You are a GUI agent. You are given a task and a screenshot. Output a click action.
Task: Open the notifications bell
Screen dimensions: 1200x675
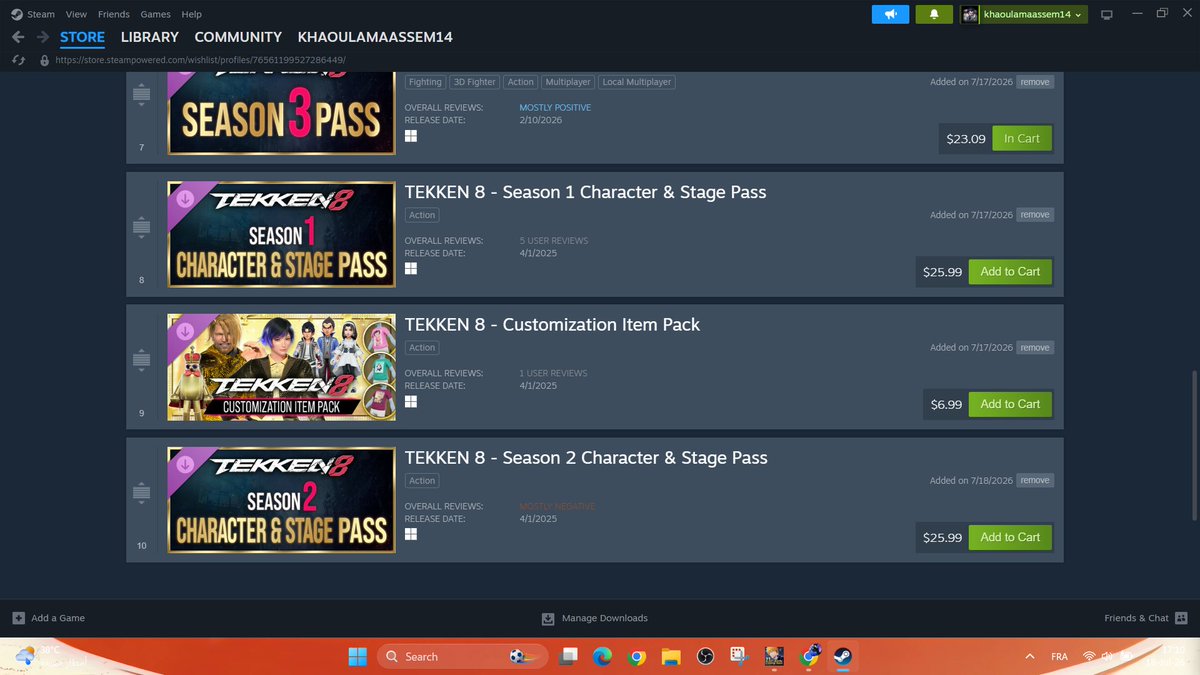click(x=934, y=14)
